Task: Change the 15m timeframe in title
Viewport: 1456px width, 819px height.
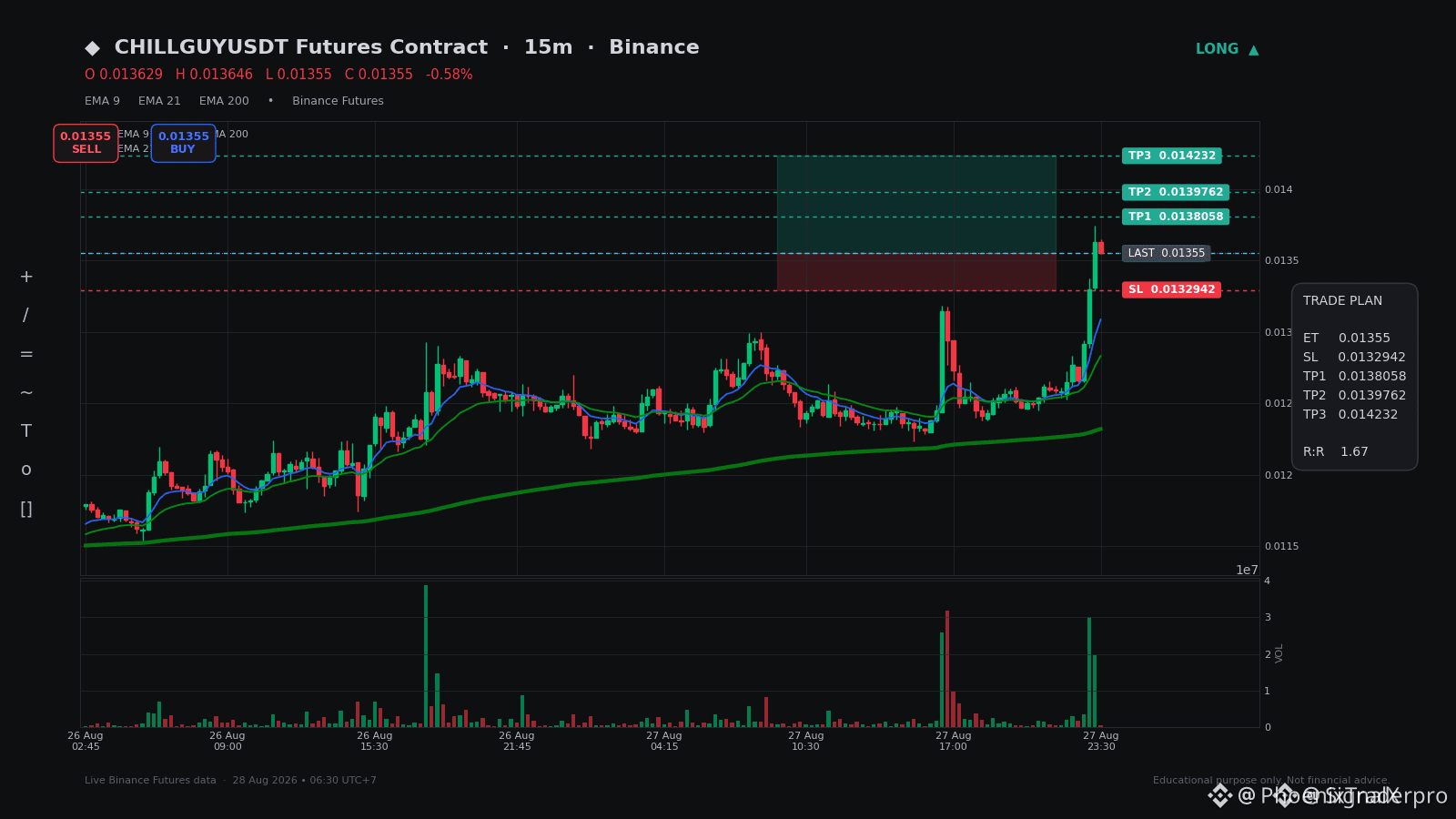Action: [548, 47]
